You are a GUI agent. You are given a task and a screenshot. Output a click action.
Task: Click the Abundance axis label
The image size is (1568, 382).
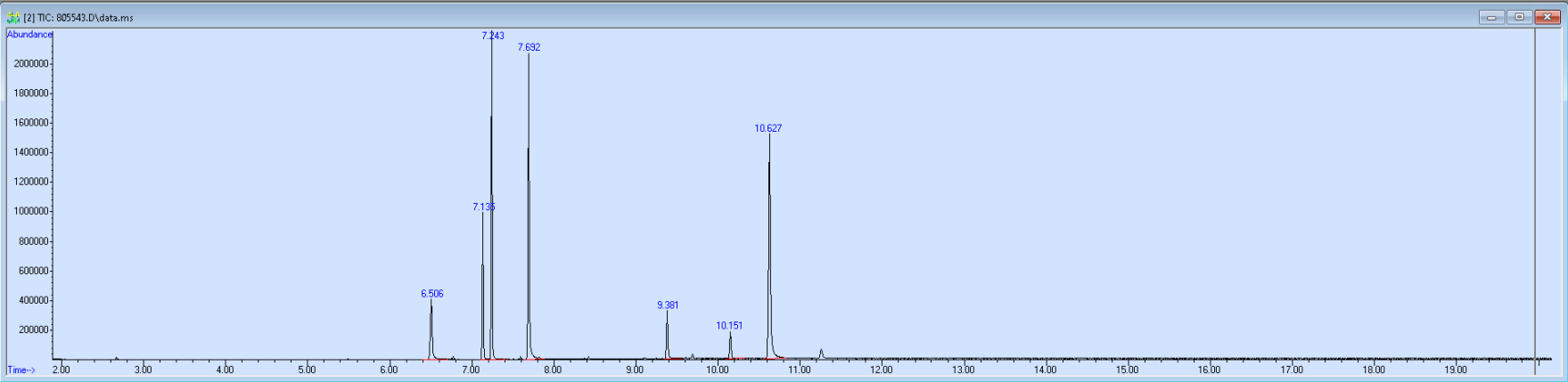(x=29, y=35)
